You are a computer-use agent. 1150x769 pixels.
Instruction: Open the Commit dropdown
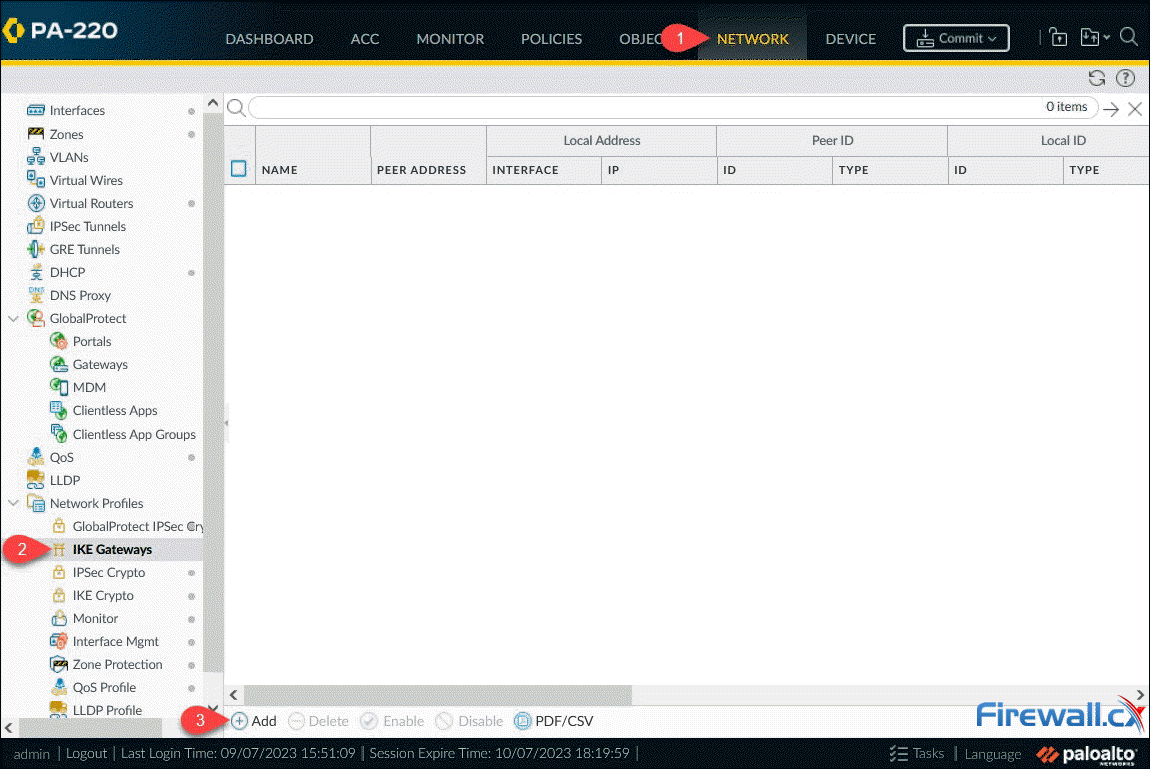[x=956, y=38]
